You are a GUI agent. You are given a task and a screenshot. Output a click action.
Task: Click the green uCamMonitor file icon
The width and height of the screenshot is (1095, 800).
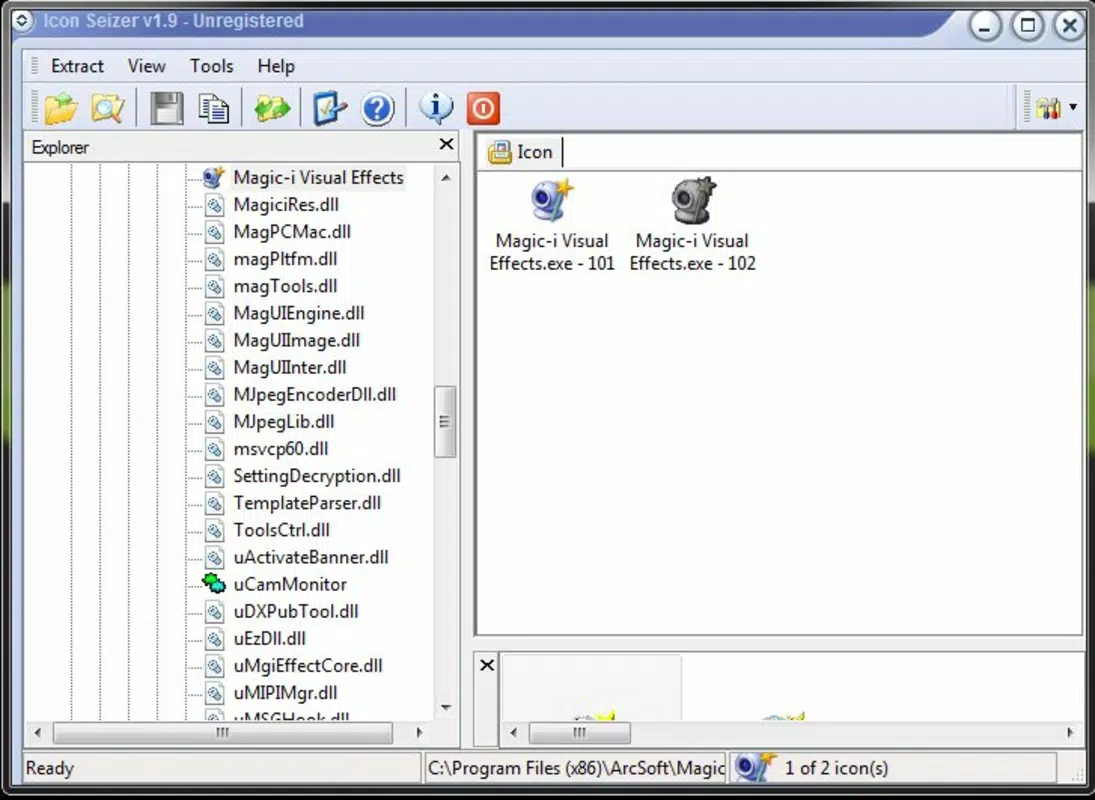[214, 584]
